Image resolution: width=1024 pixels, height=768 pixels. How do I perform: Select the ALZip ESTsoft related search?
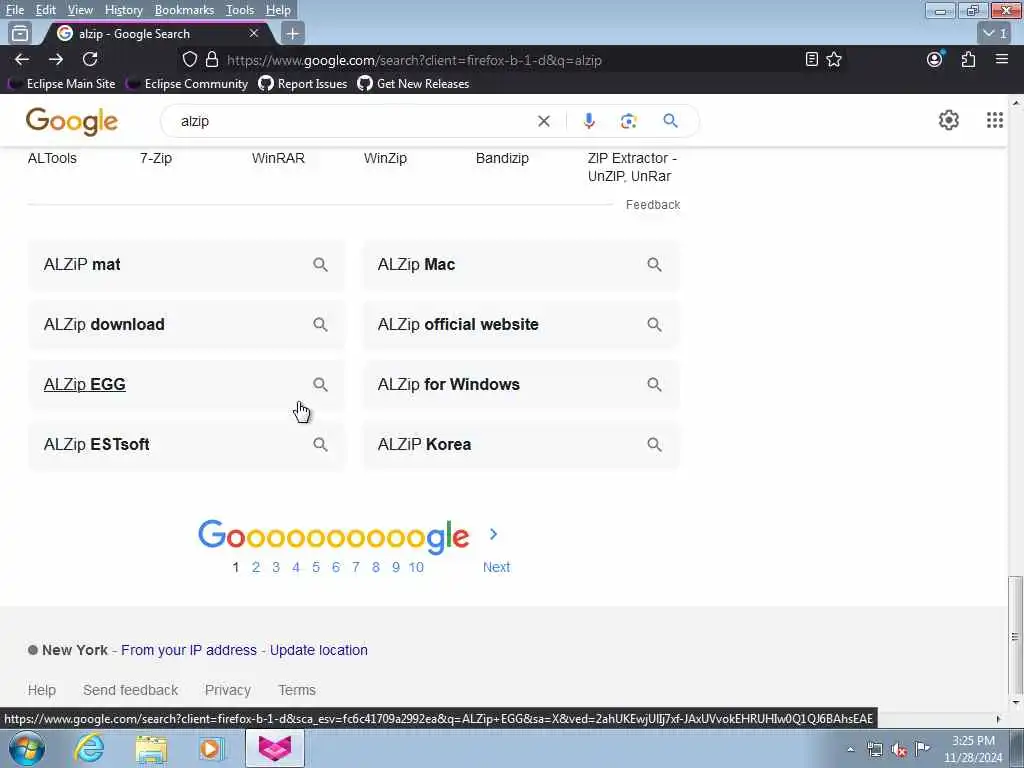(x=187, y=445)
